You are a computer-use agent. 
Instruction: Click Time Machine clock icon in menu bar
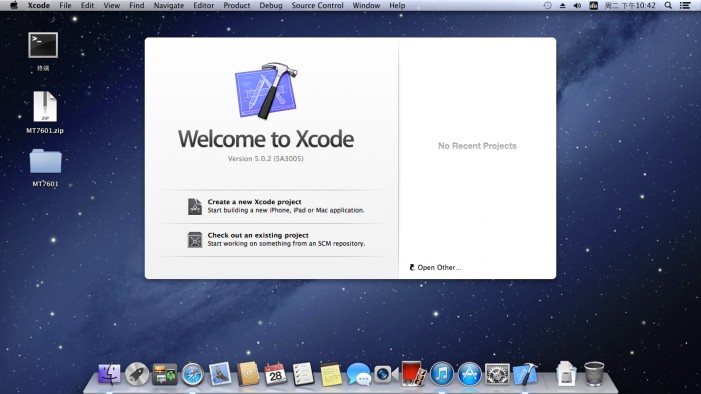coord(547,5)
